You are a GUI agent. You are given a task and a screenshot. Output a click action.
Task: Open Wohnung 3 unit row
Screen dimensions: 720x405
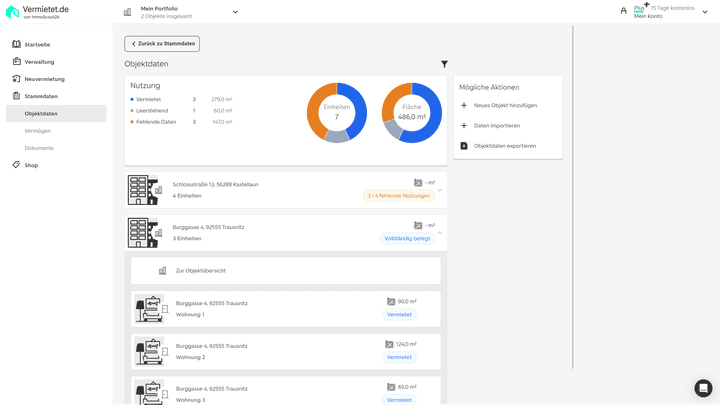[x=286, y=391]
